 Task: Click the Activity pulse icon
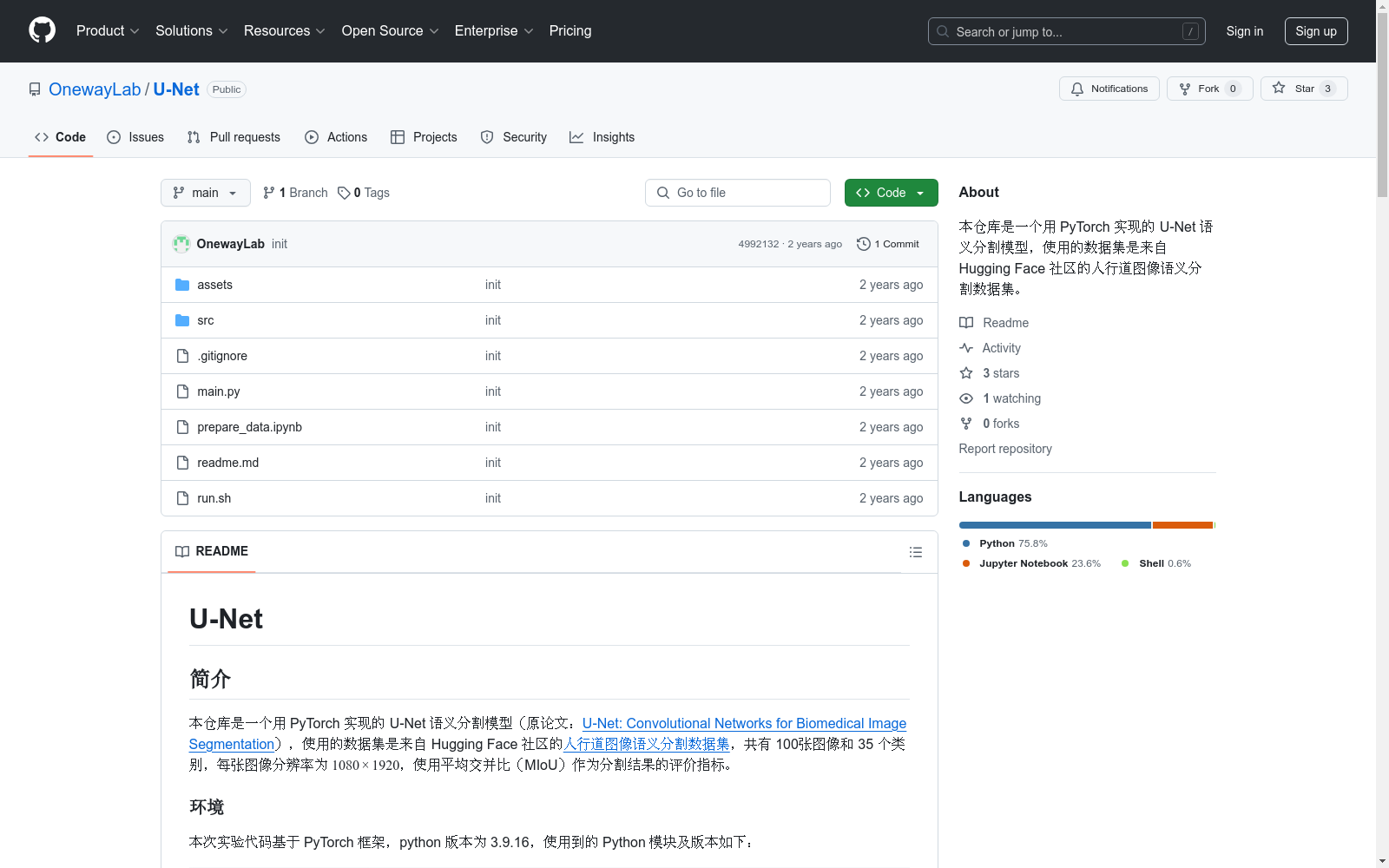click(966, 348)
